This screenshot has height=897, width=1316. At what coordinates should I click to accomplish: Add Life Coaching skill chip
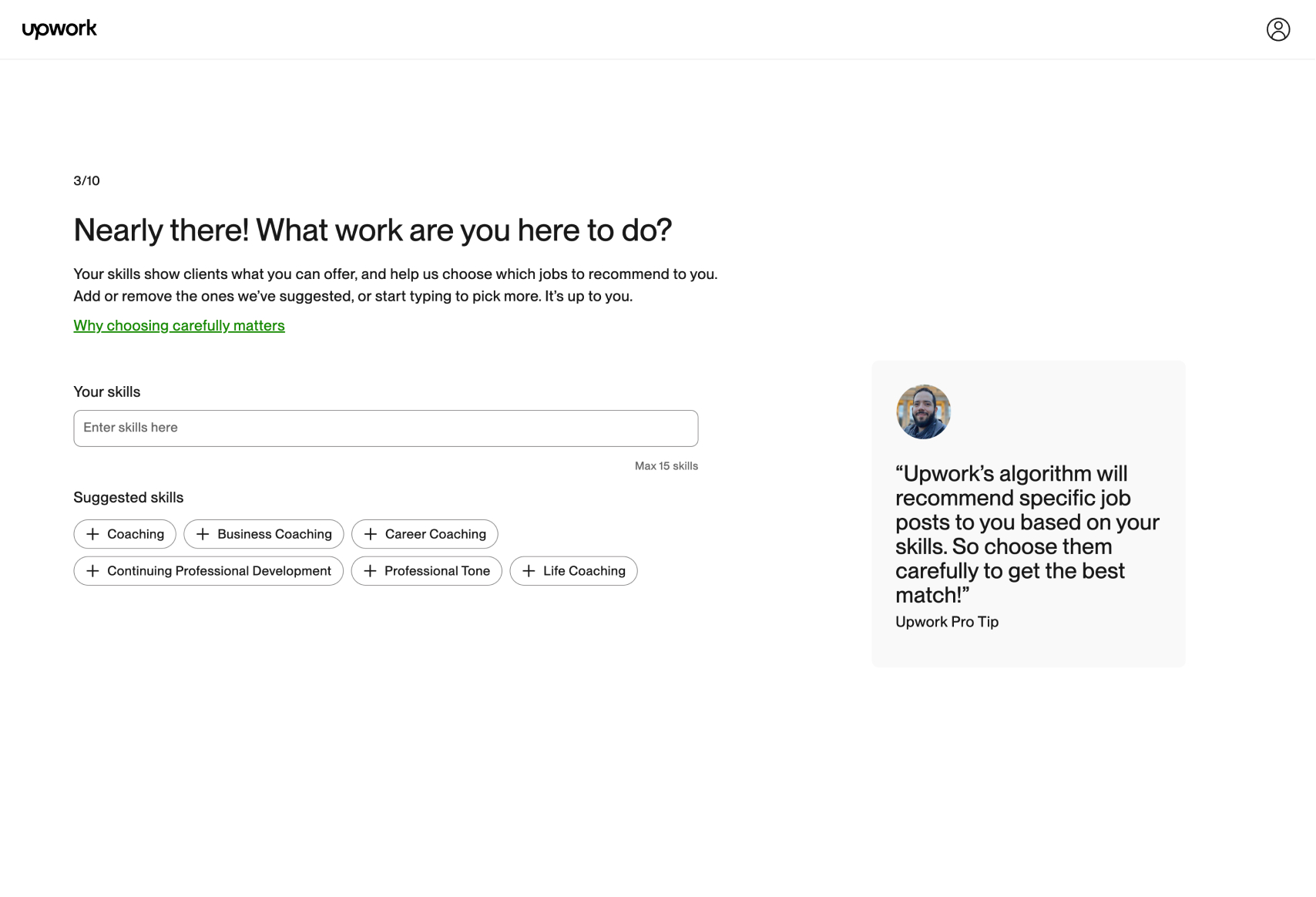click(x=573, y=571)
